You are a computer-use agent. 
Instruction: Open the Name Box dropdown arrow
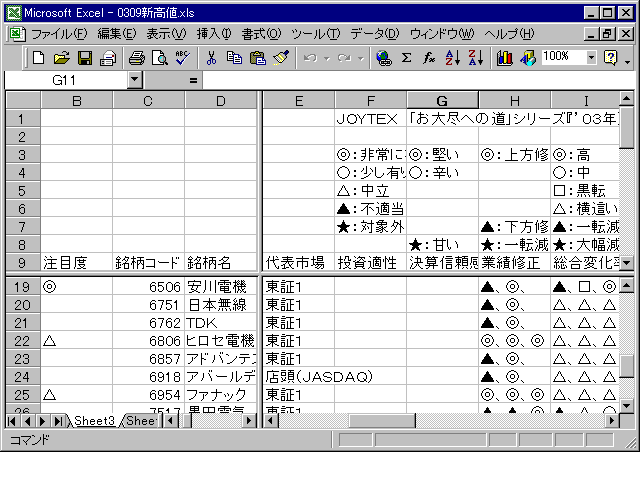point(135,80)
